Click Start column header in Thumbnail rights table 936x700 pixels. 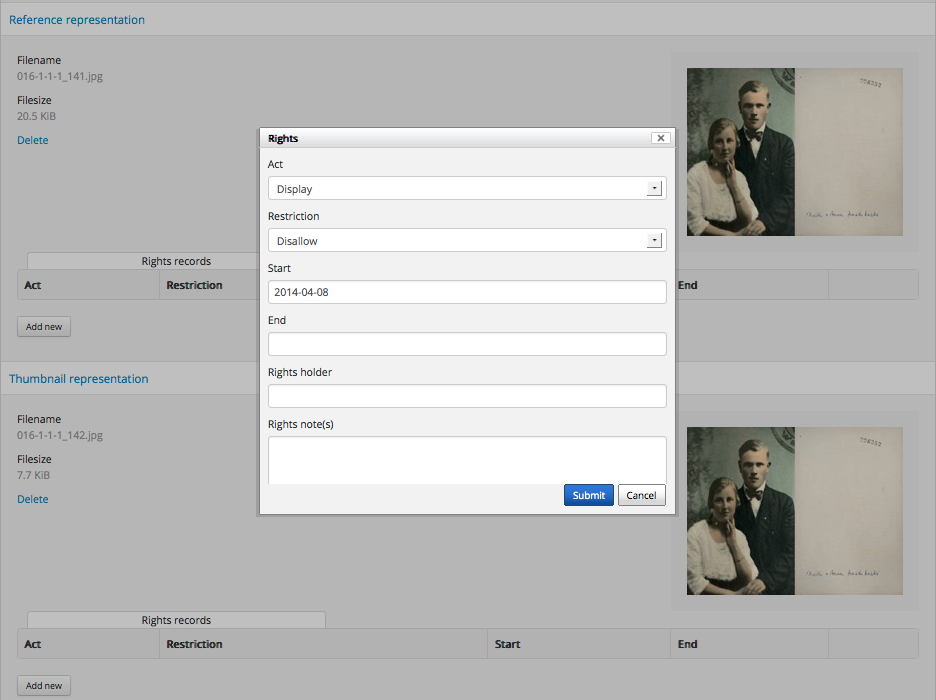(x=508, y=645)
